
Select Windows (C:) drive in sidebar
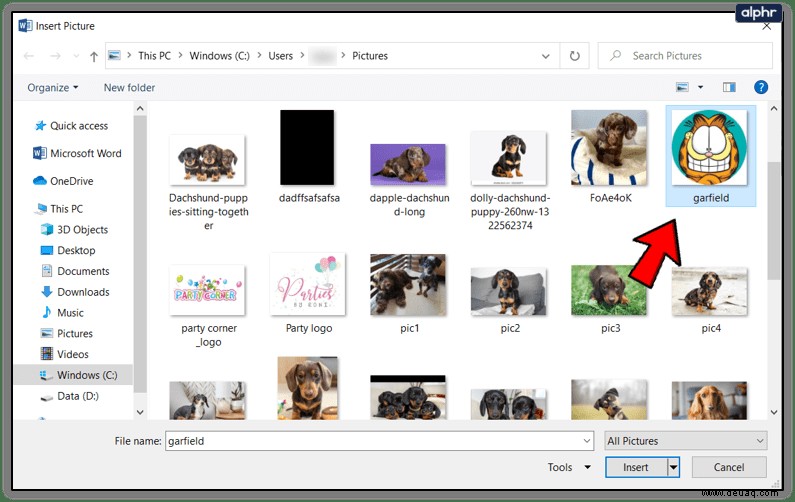click(79, 375)
